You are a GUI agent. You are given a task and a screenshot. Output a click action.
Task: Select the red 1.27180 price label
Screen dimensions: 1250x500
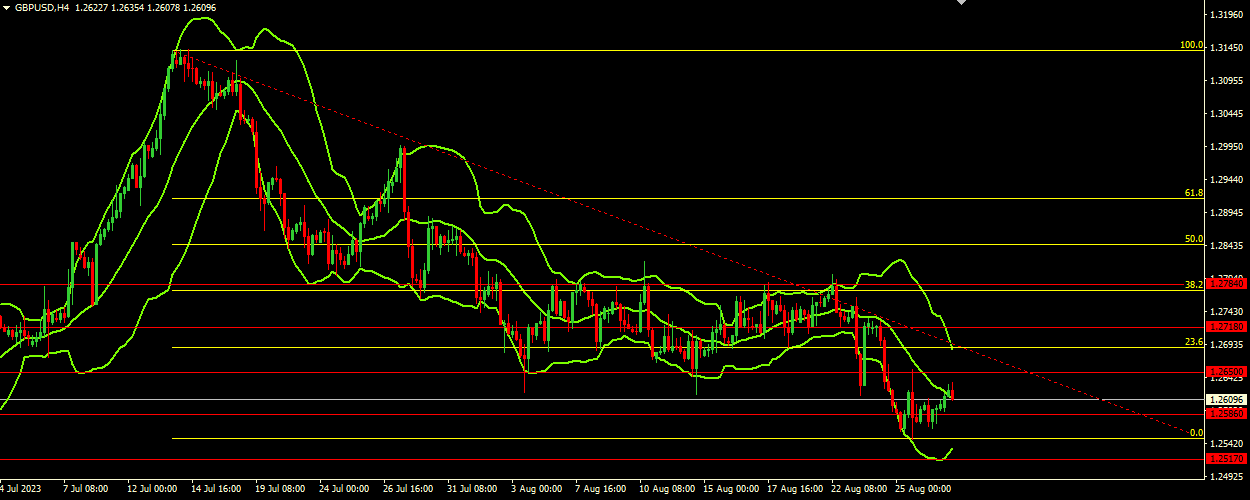tap(1227, 327)
